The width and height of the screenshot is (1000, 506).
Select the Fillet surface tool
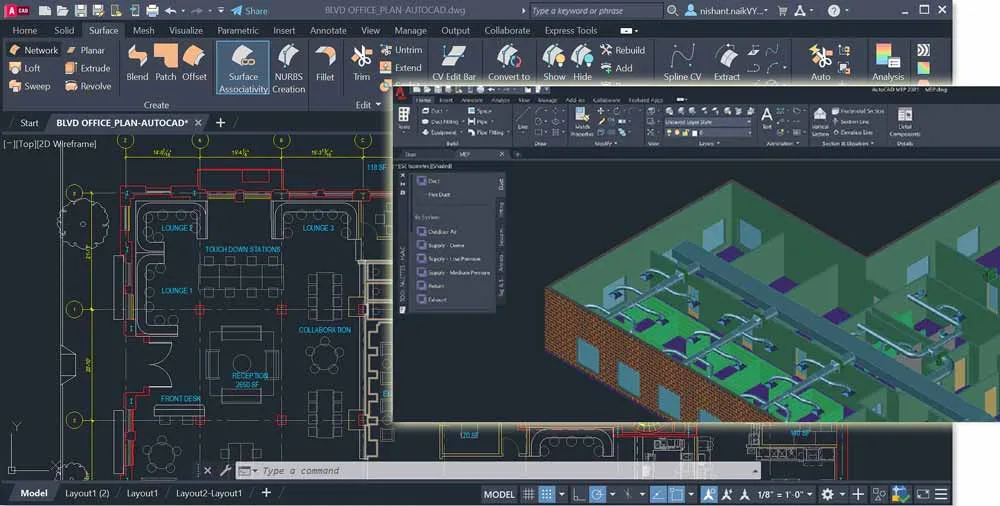[x=325, y=63]
